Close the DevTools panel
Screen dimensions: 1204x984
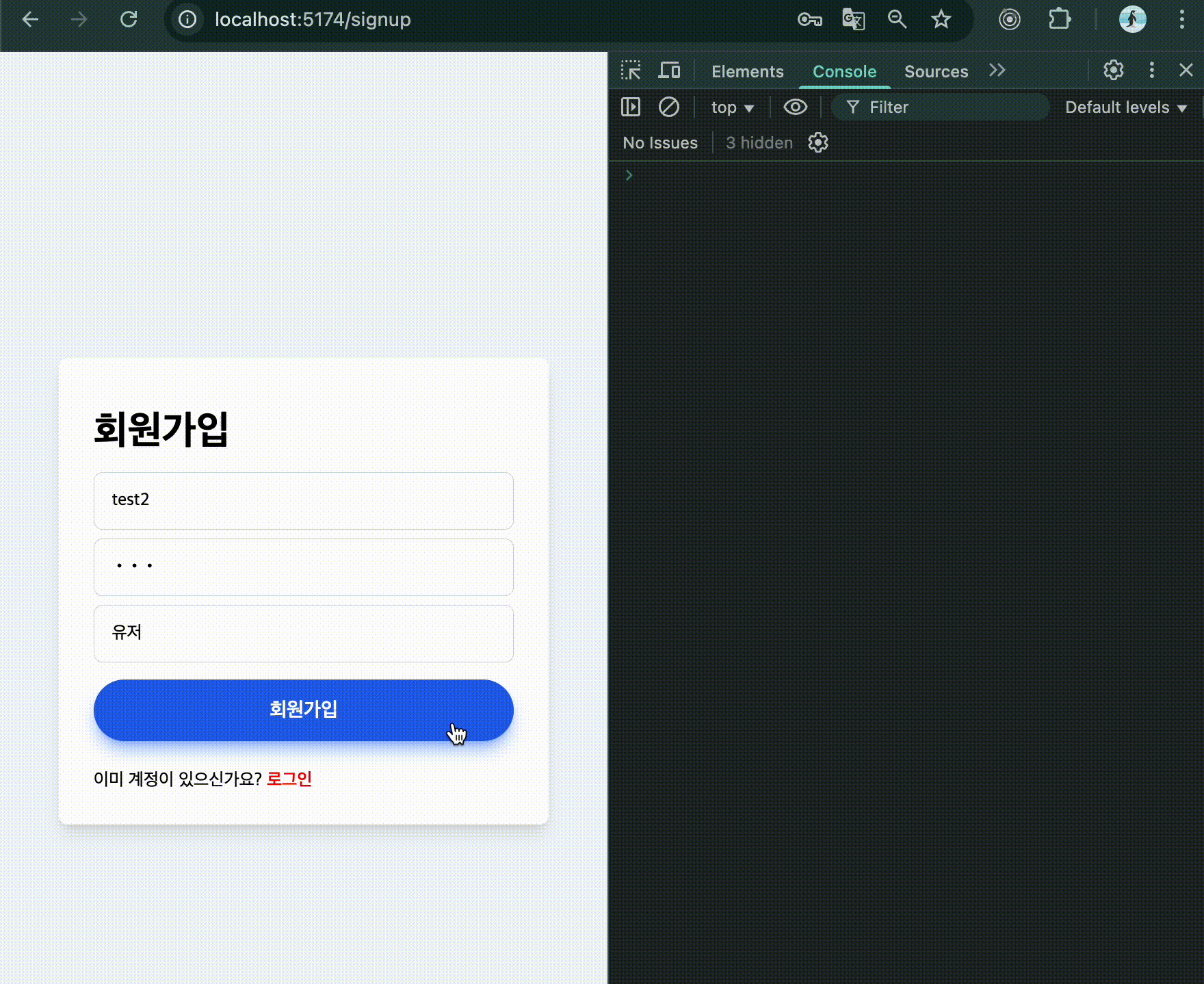[x=1186, y=70]
